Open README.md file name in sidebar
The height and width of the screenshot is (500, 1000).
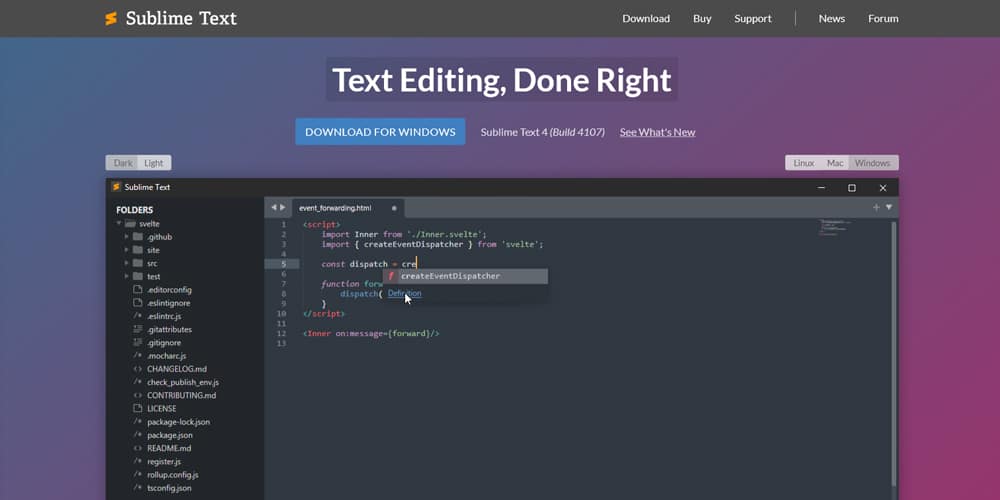coord(169,448)
